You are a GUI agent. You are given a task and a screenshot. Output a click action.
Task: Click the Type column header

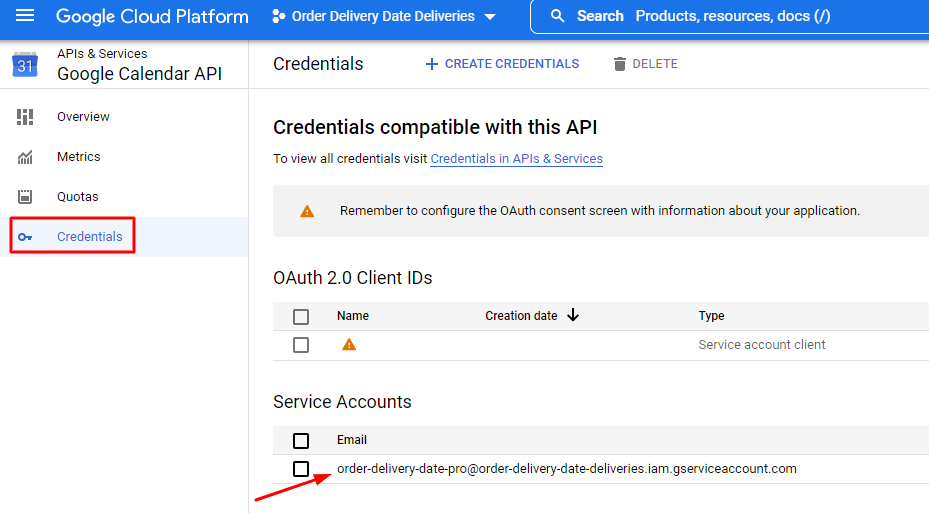[x=711, y=316]
